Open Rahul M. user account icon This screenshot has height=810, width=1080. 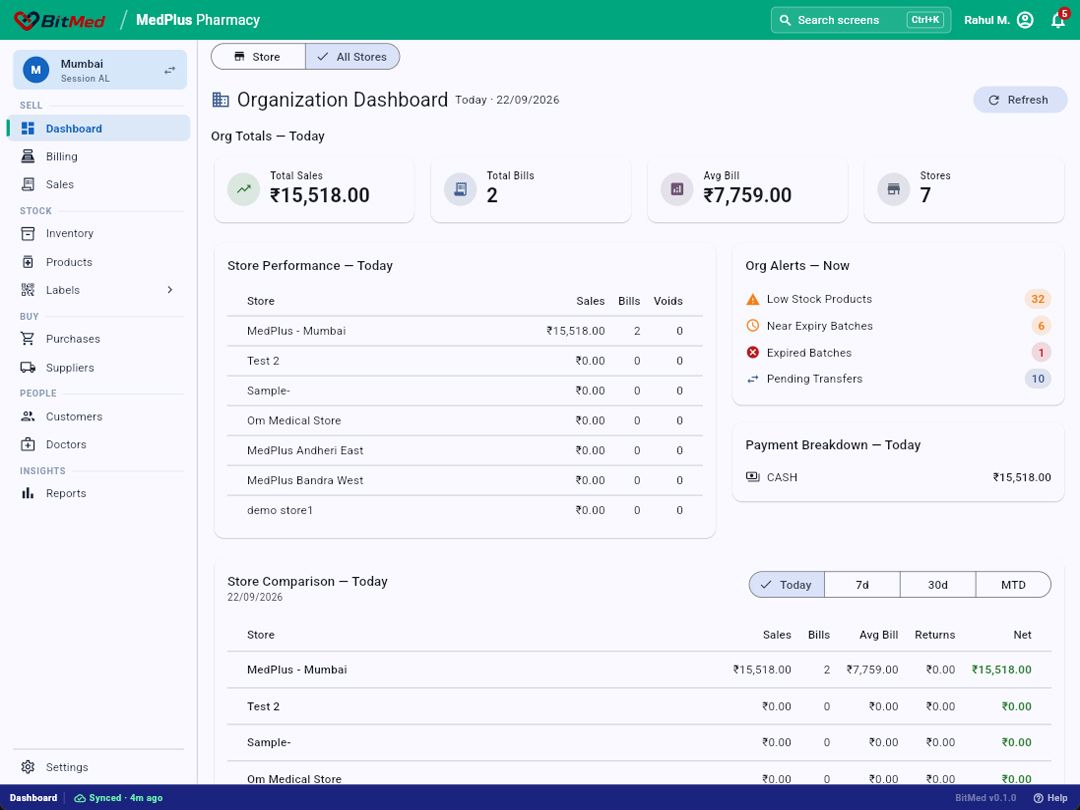click(1025, 20)
